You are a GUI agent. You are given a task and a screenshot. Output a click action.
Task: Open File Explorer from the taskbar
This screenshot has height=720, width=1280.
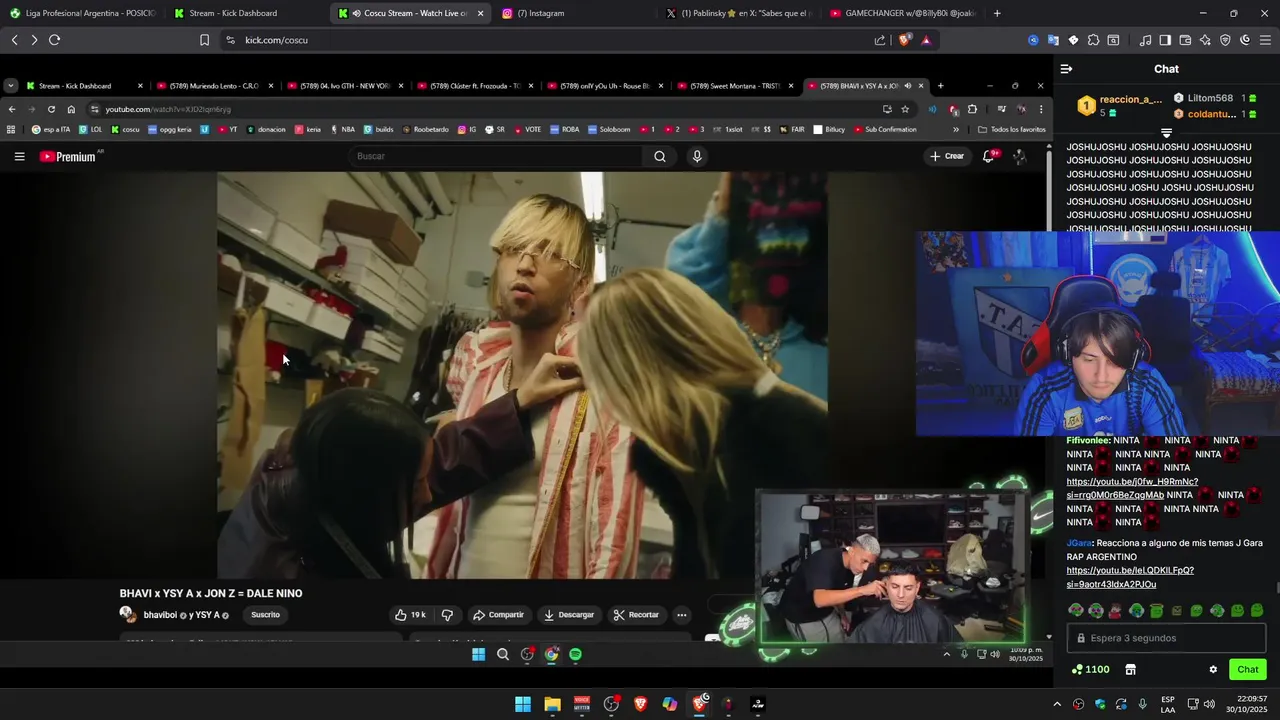[552, 704]
